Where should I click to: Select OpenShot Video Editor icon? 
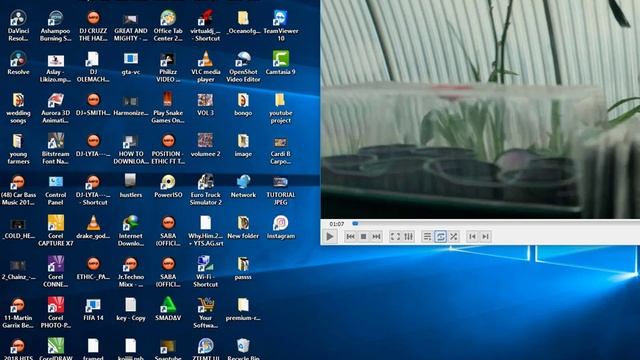(243, 67)
